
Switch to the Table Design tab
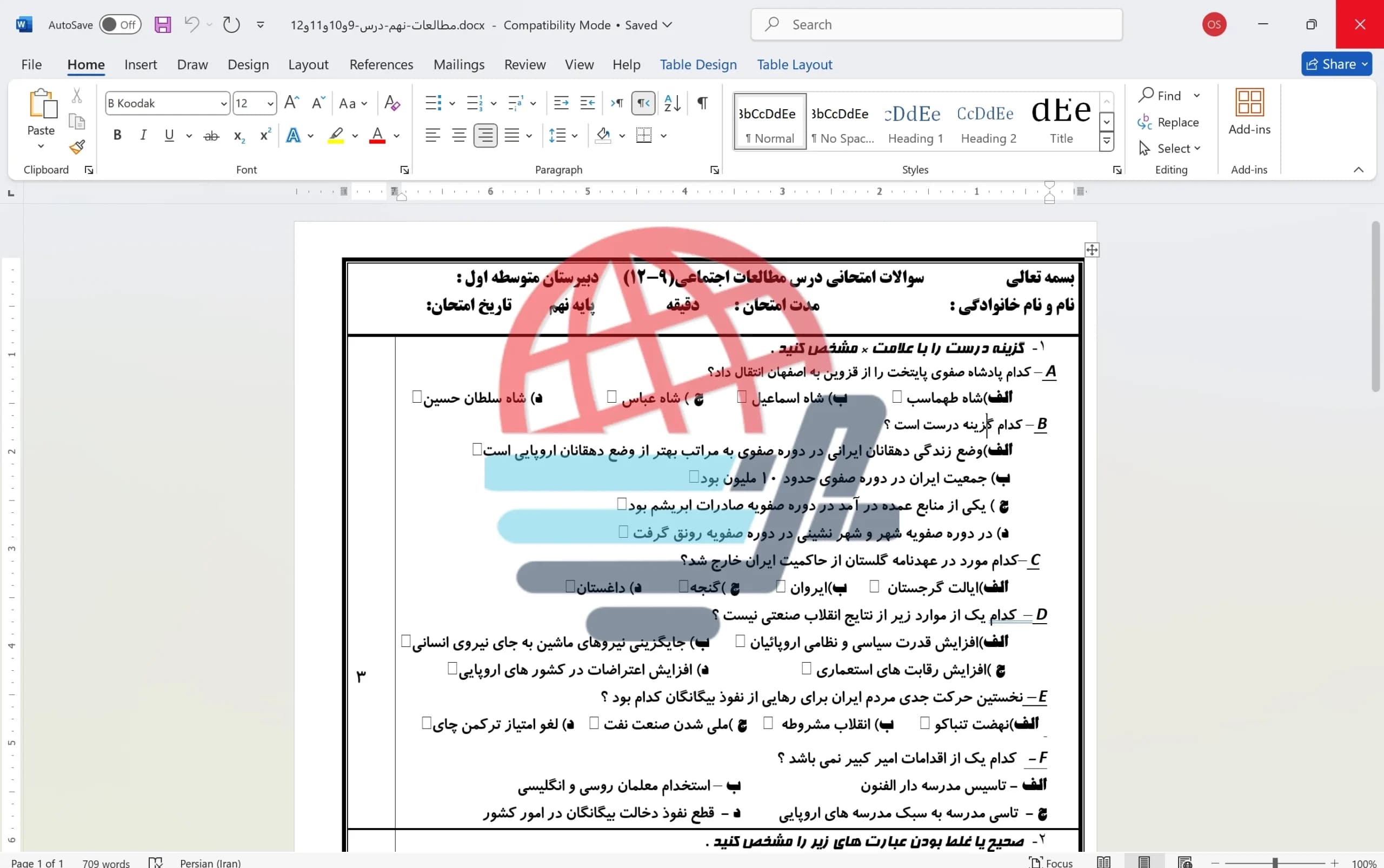point(698,64)
